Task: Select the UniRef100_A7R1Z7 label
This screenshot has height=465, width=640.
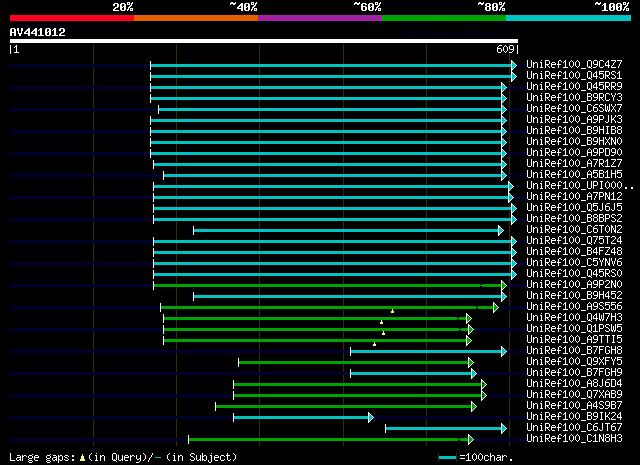Action: (x=574, y=164)
